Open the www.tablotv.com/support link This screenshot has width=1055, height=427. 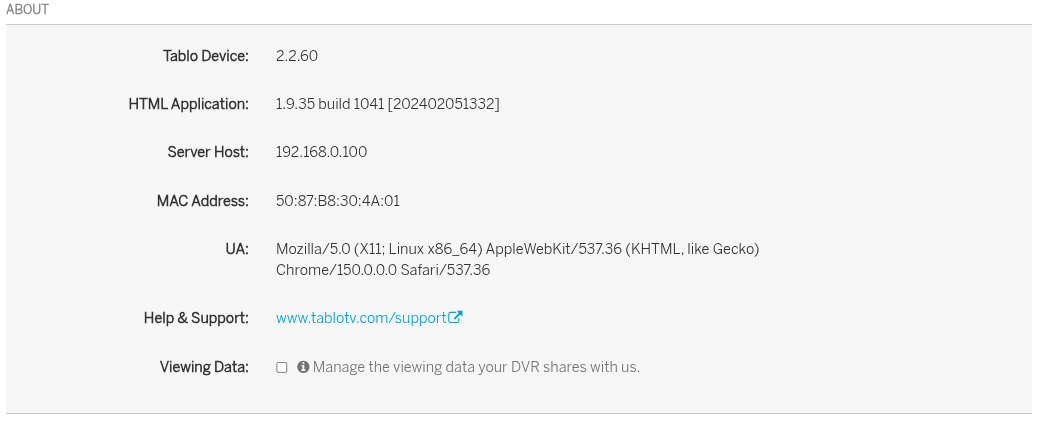coord(369,317)
